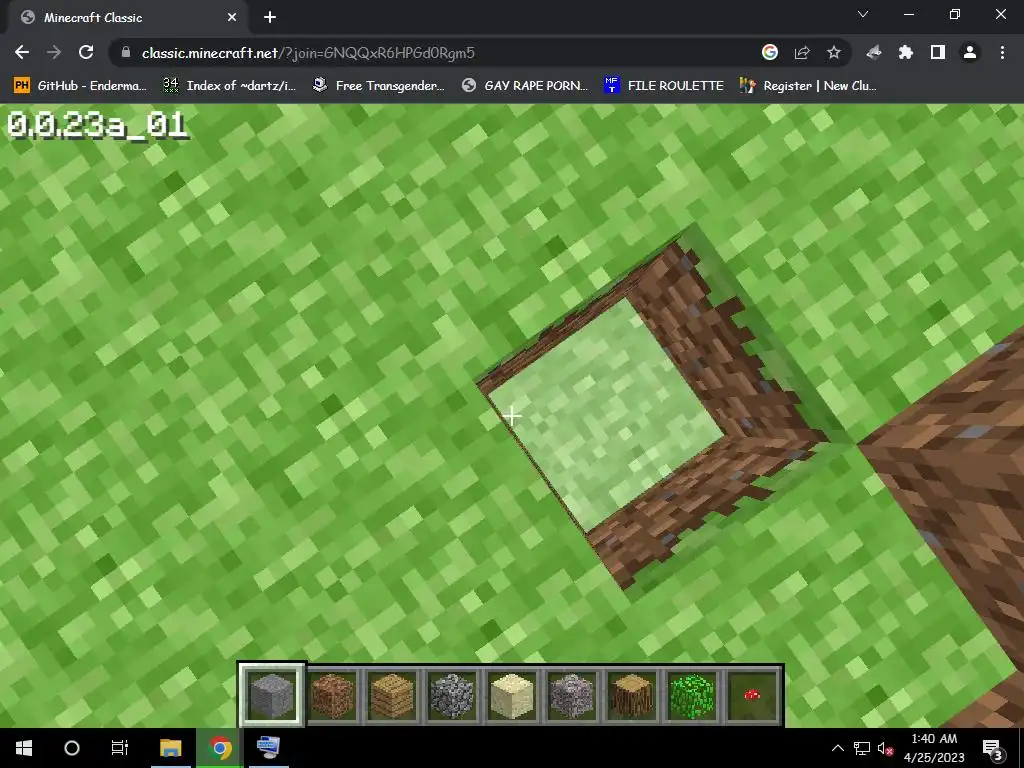This screenshot has width=1024, height=768.
Task: Share this page via the share icon
Action: (x=802, y=52)
